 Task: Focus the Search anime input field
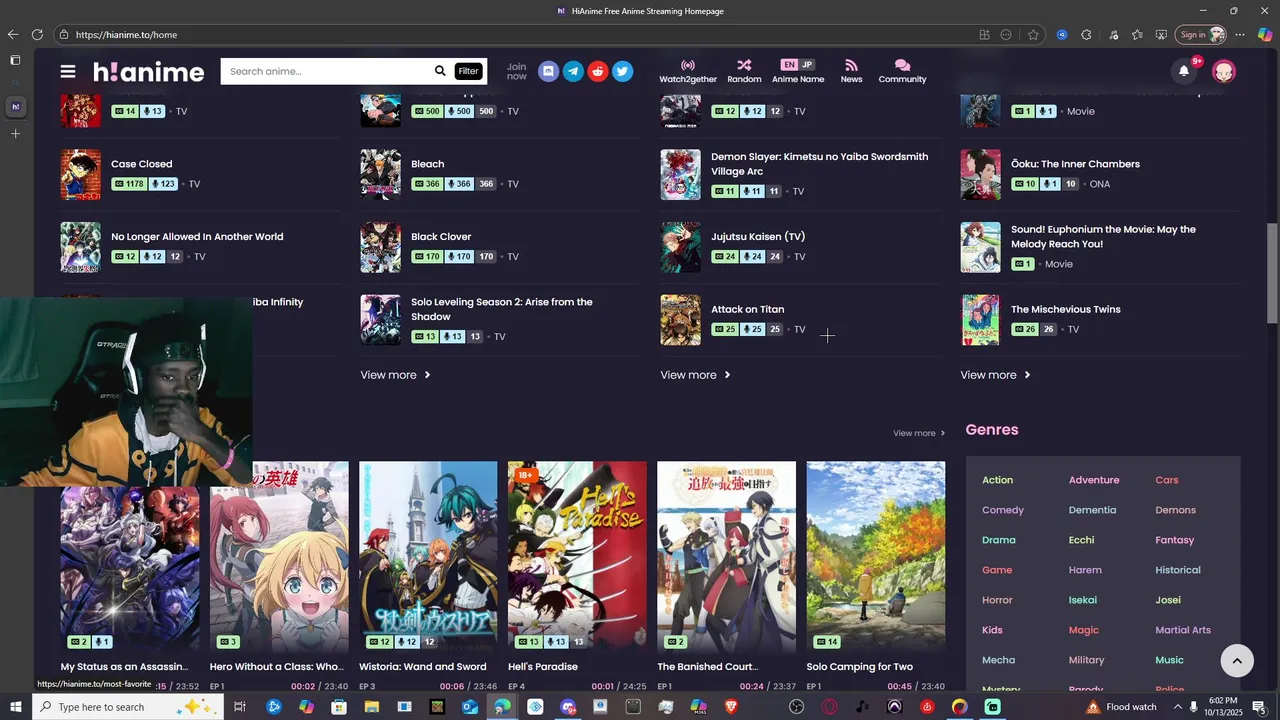(325, 71)
